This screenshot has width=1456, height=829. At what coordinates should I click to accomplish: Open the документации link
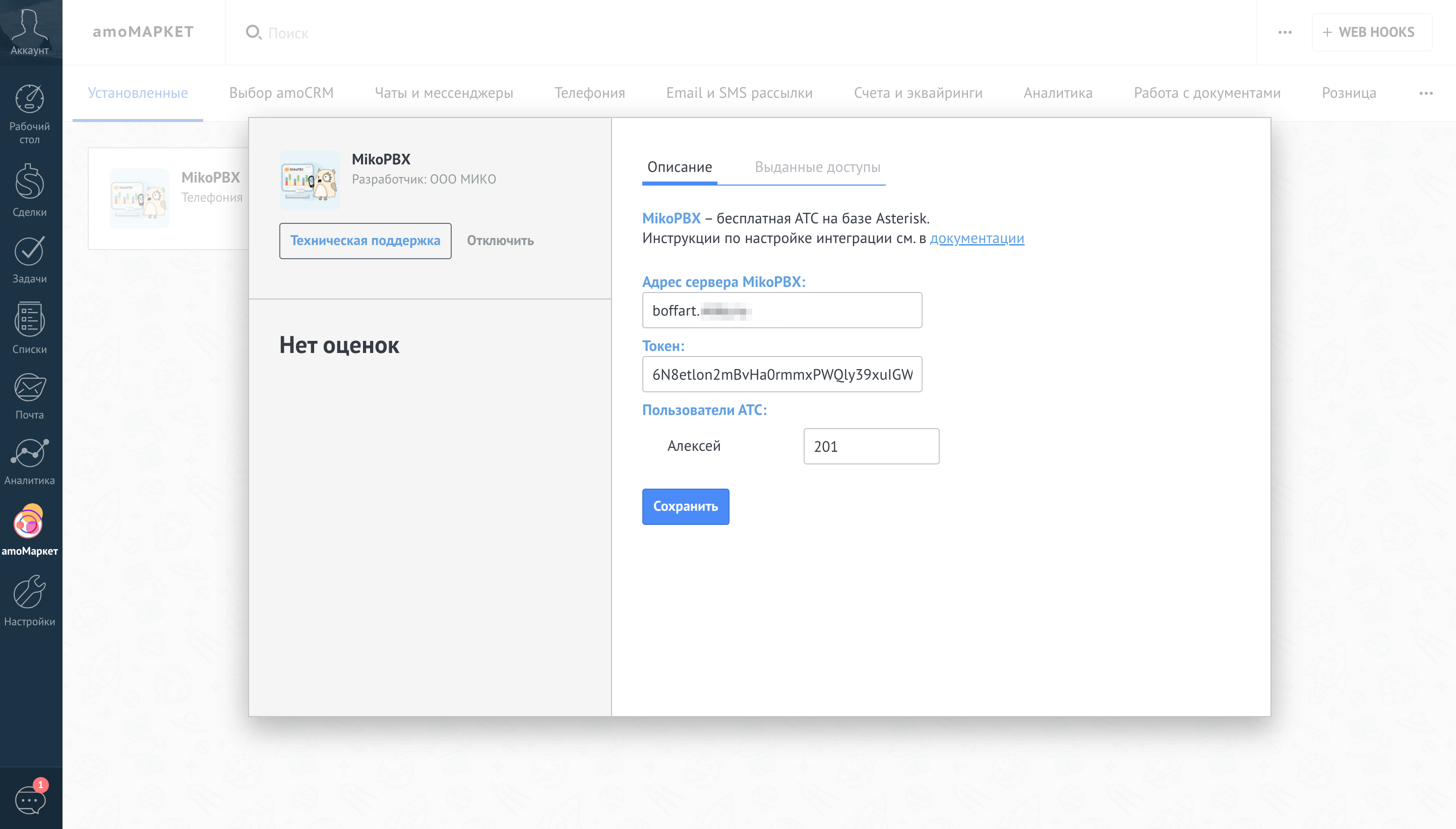976,239
